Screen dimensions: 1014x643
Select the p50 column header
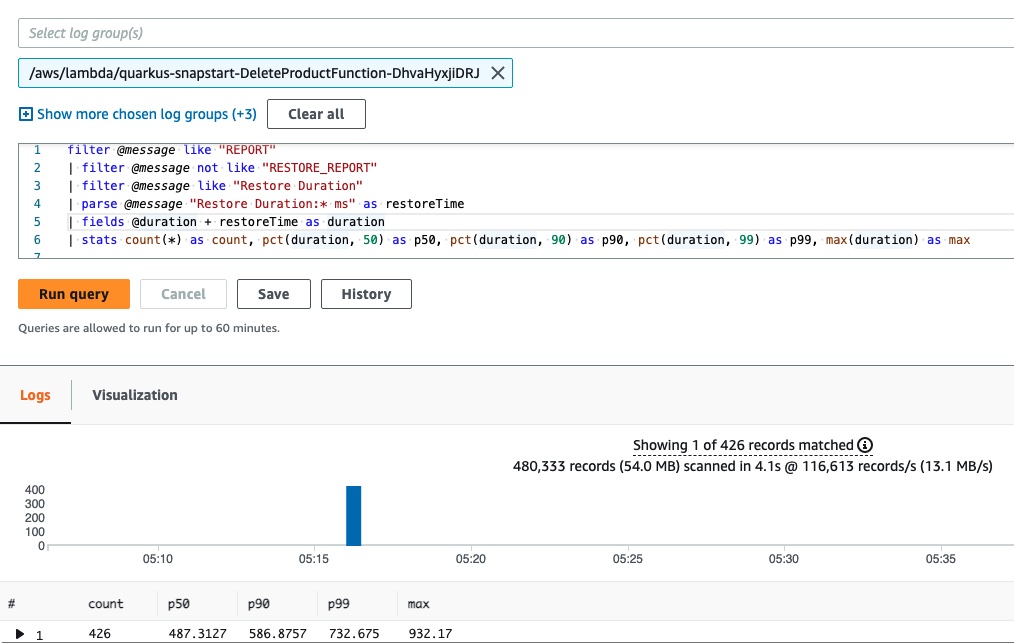(x=178, y=604)
